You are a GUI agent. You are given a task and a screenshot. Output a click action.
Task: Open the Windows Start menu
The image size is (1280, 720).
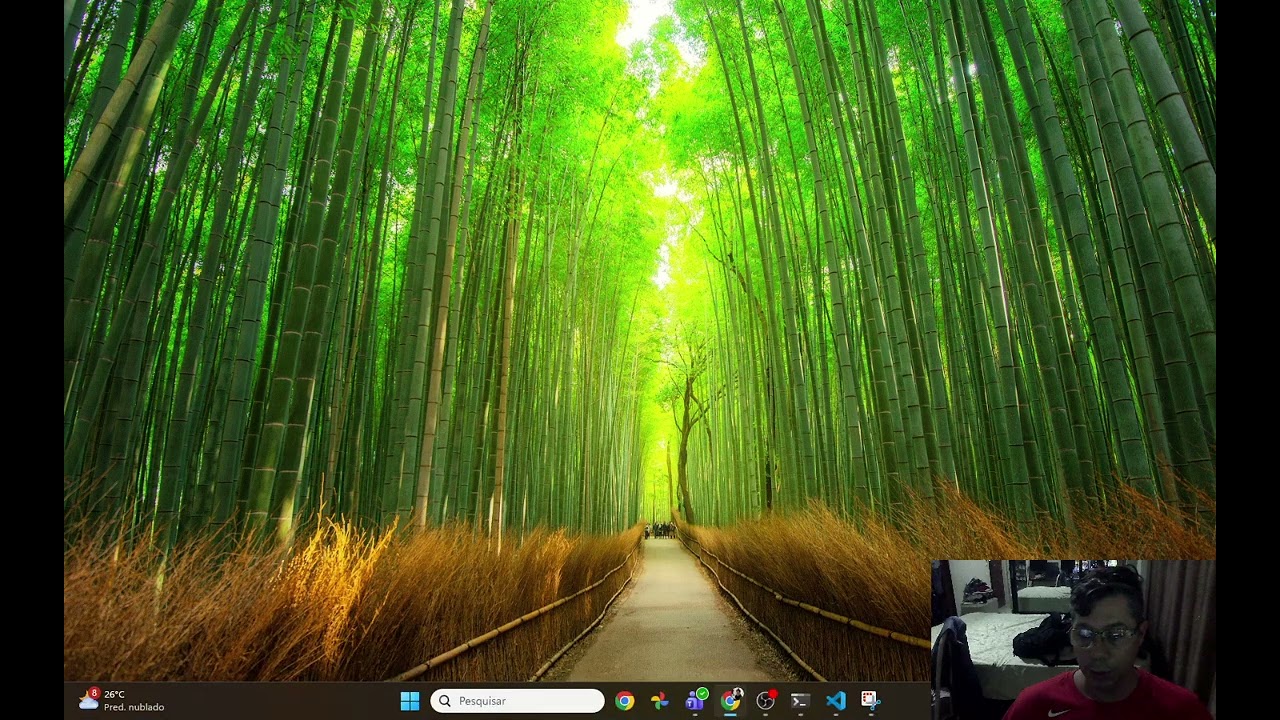coord(410,701)
